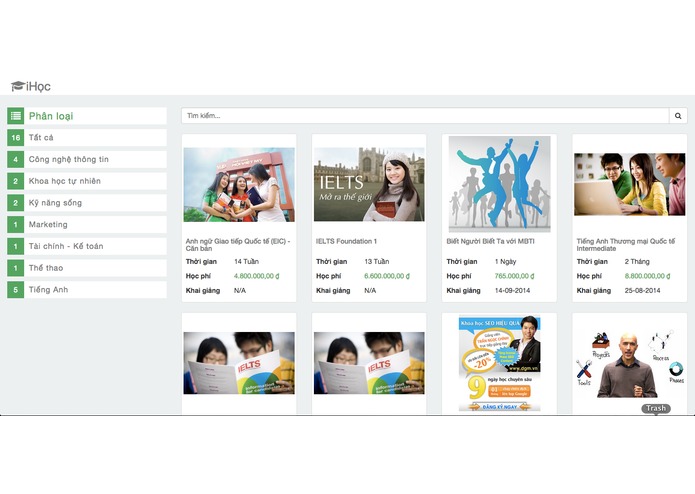This screenshot has width=695, height=494.
Task: Click the Phân loại header
Action: pos(87,116)
